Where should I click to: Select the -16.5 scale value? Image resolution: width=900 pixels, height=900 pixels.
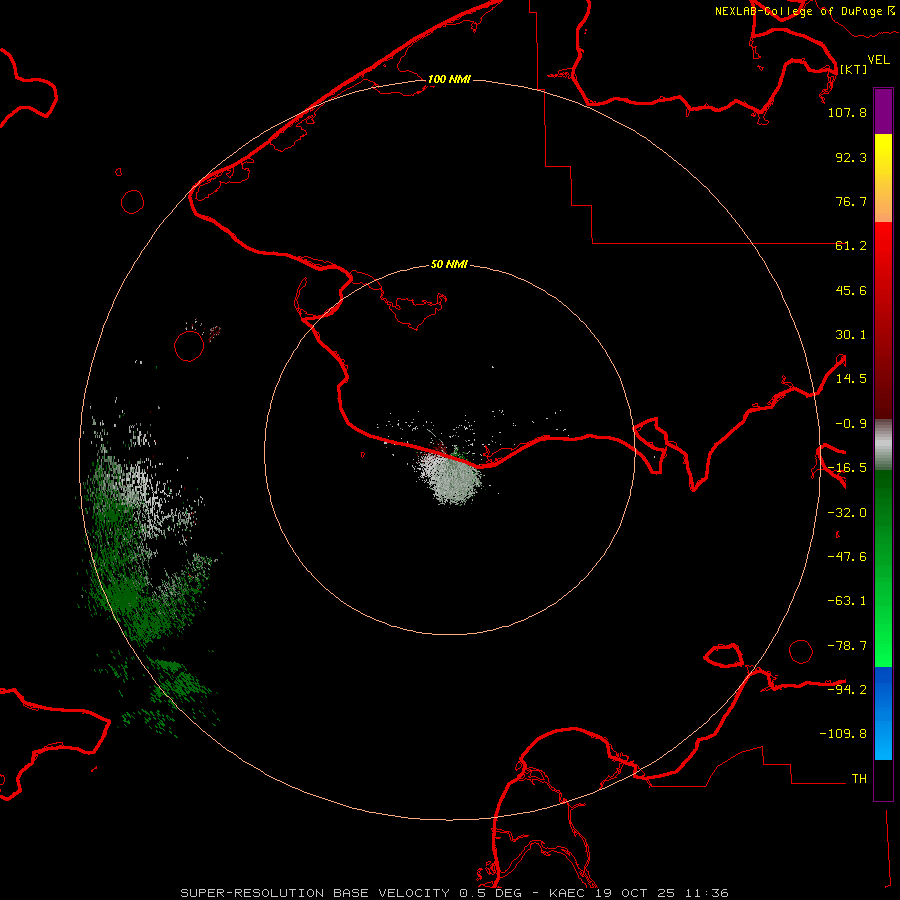847,468
